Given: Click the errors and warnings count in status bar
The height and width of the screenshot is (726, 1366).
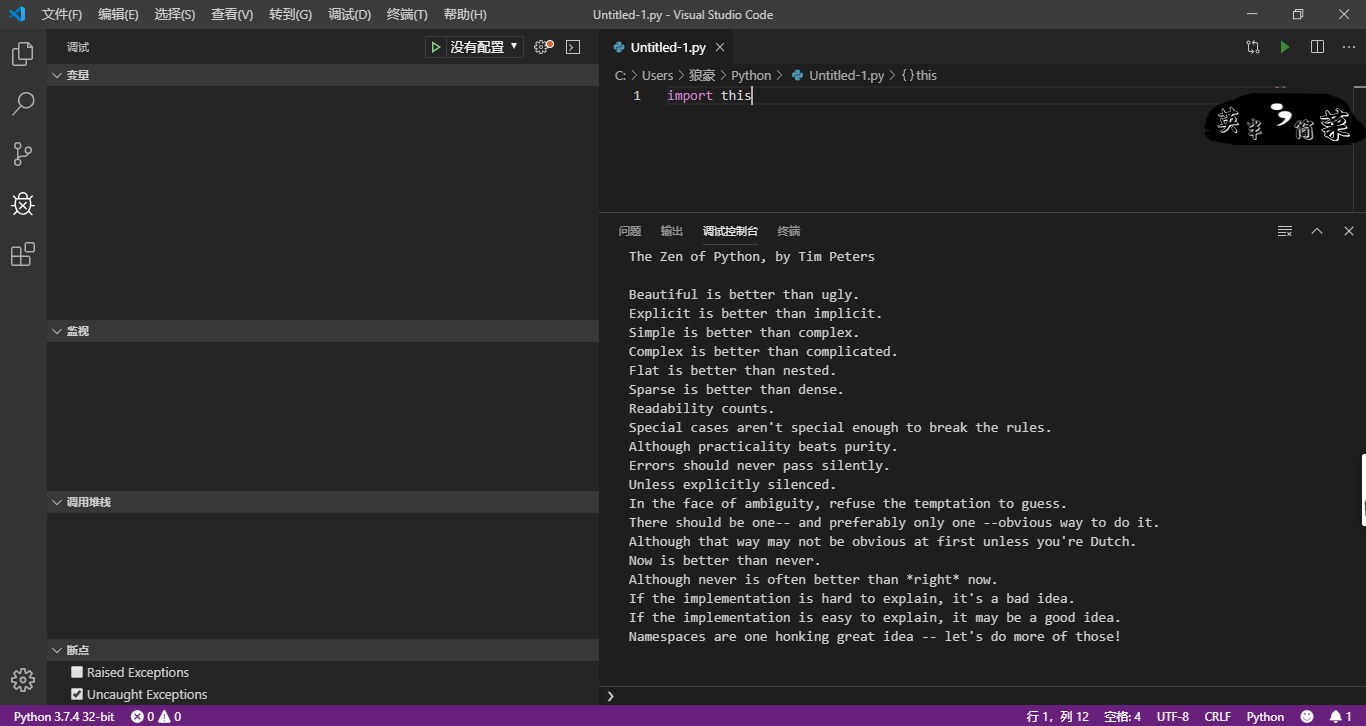Looking at the screenshot, I should [156, 716].
